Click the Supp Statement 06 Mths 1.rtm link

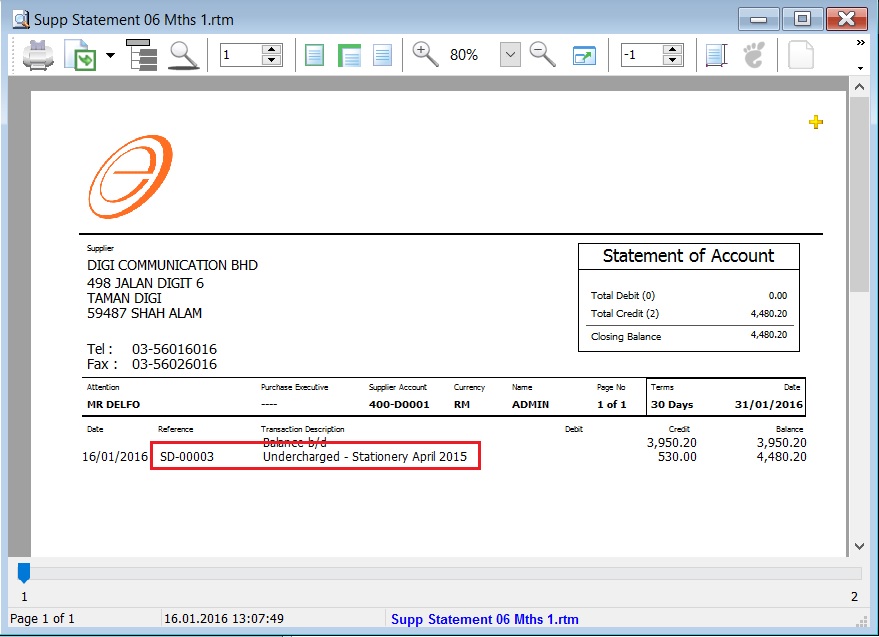484,618
